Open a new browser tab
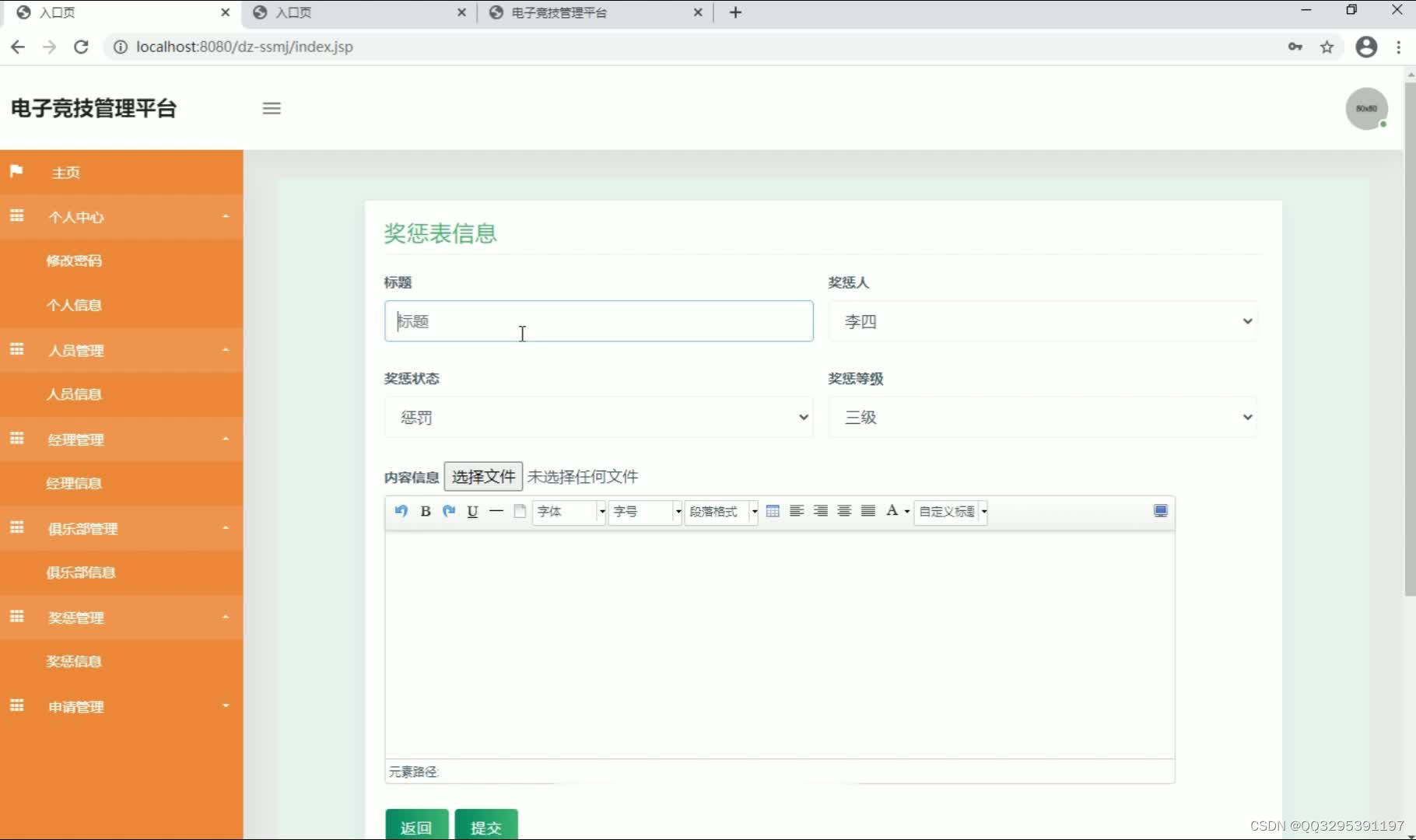The image size is (1416, 840). (735, 12)
